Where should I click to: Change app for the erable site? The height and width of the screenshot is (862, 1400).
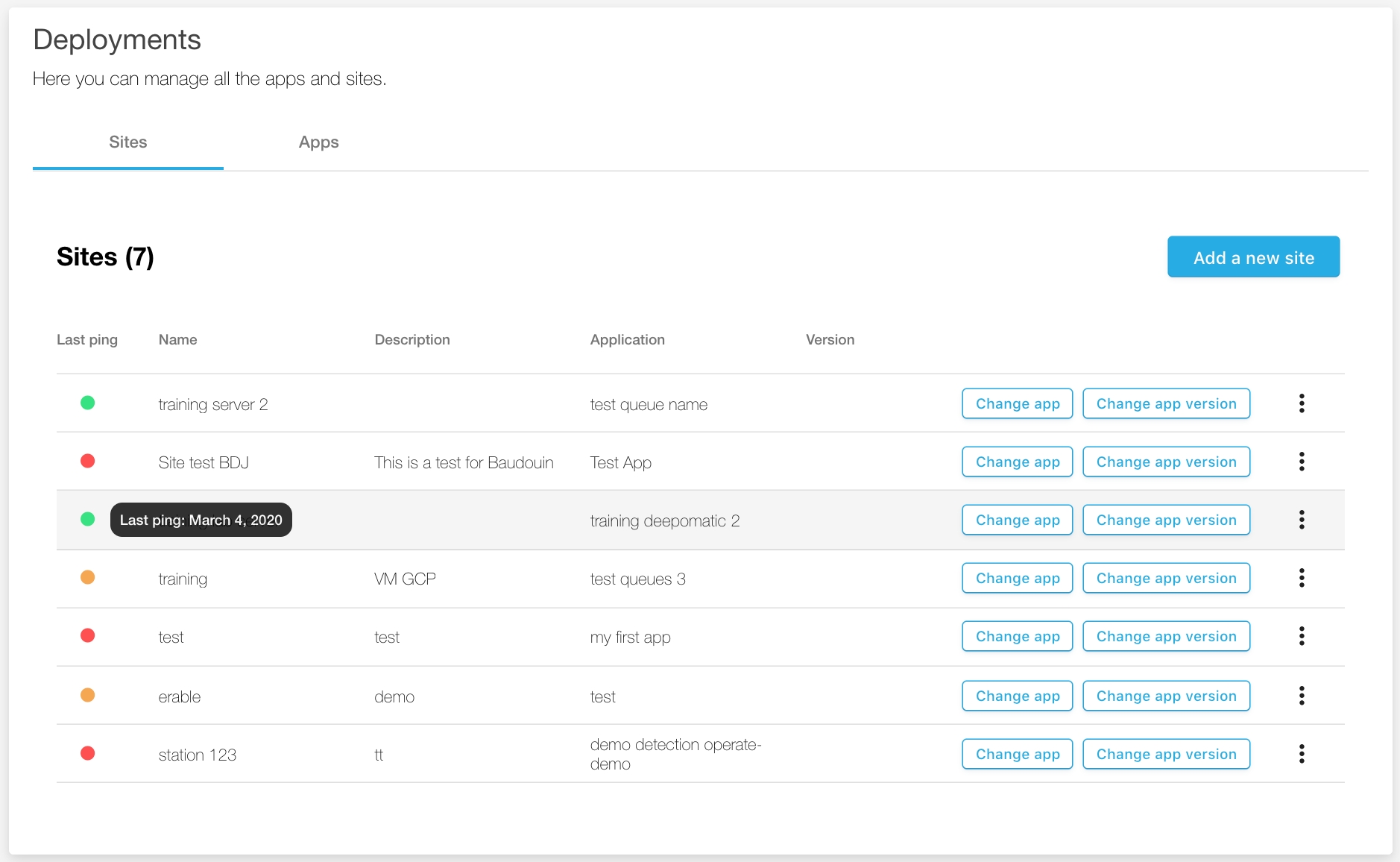coord(1017,696)
